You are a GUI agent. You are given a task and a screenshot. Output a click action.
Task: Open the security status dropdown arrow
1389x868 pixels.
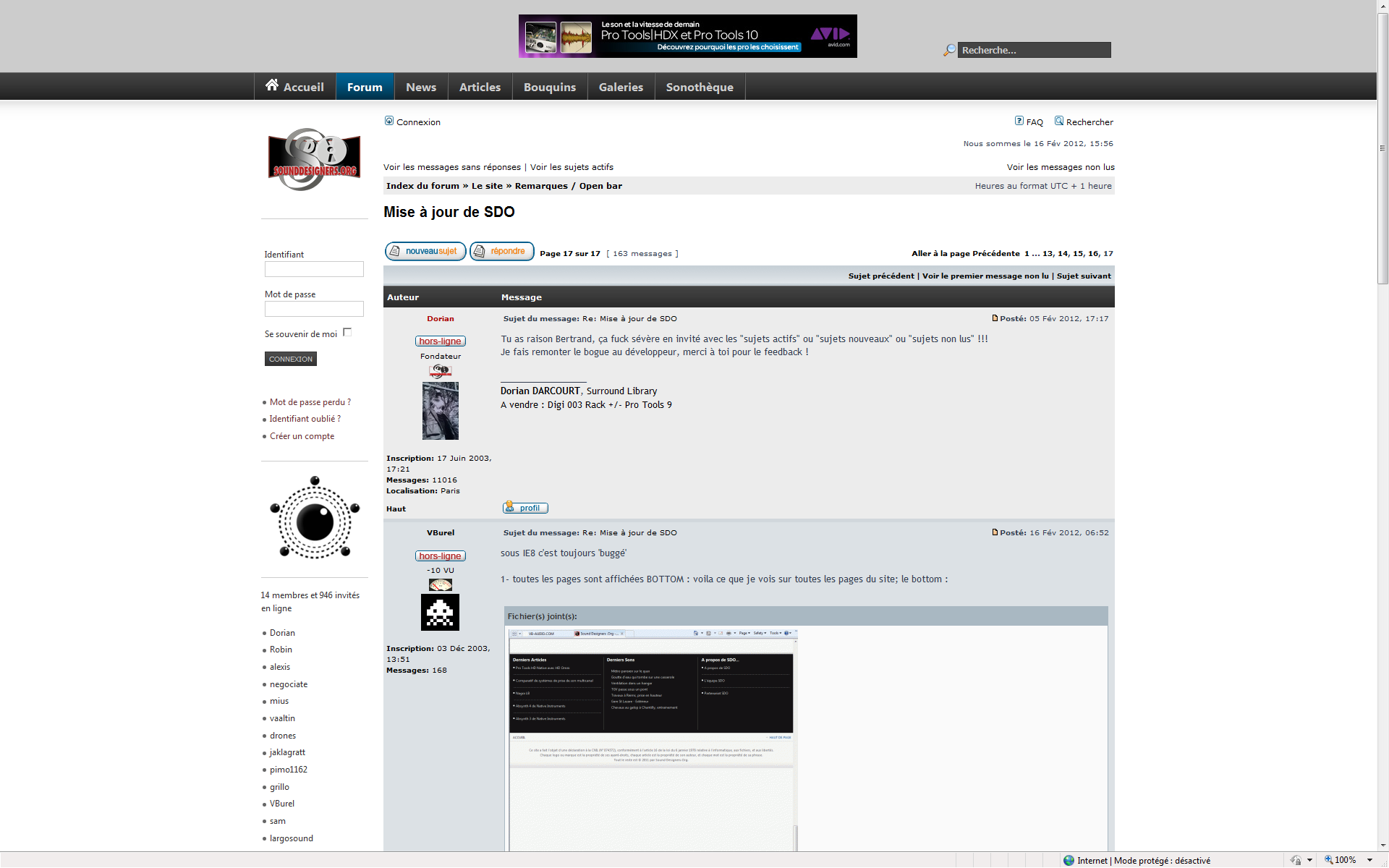point(1309,860)
